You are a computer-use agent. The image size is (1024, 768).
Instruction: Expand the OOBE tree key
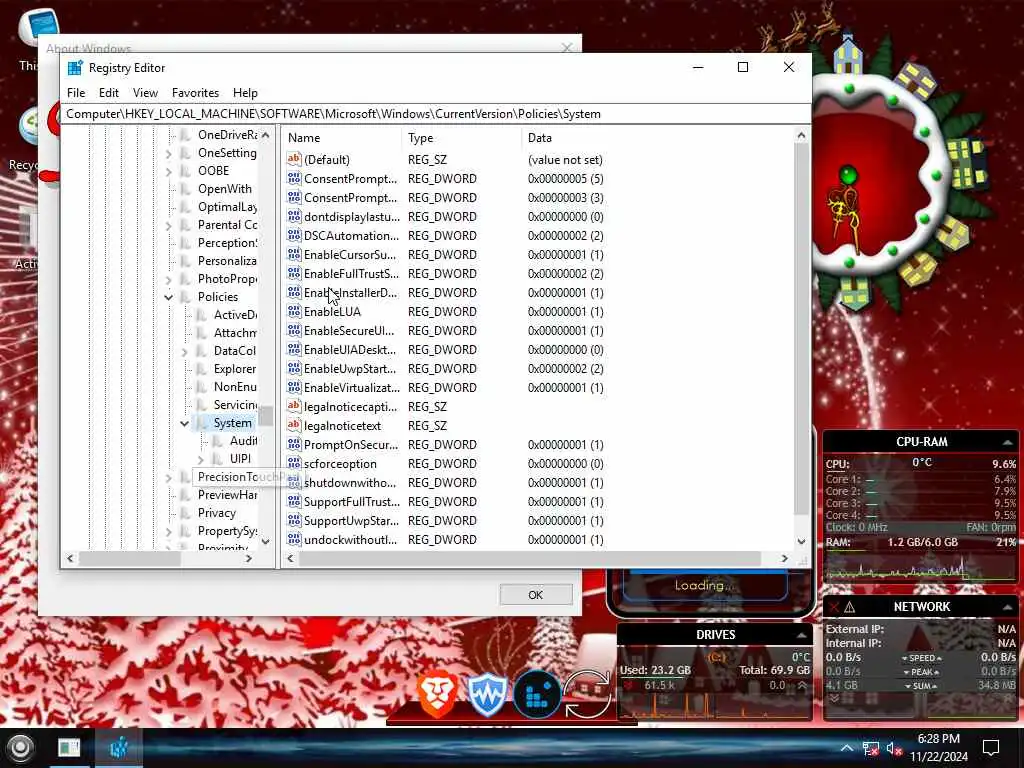[168, 171]
